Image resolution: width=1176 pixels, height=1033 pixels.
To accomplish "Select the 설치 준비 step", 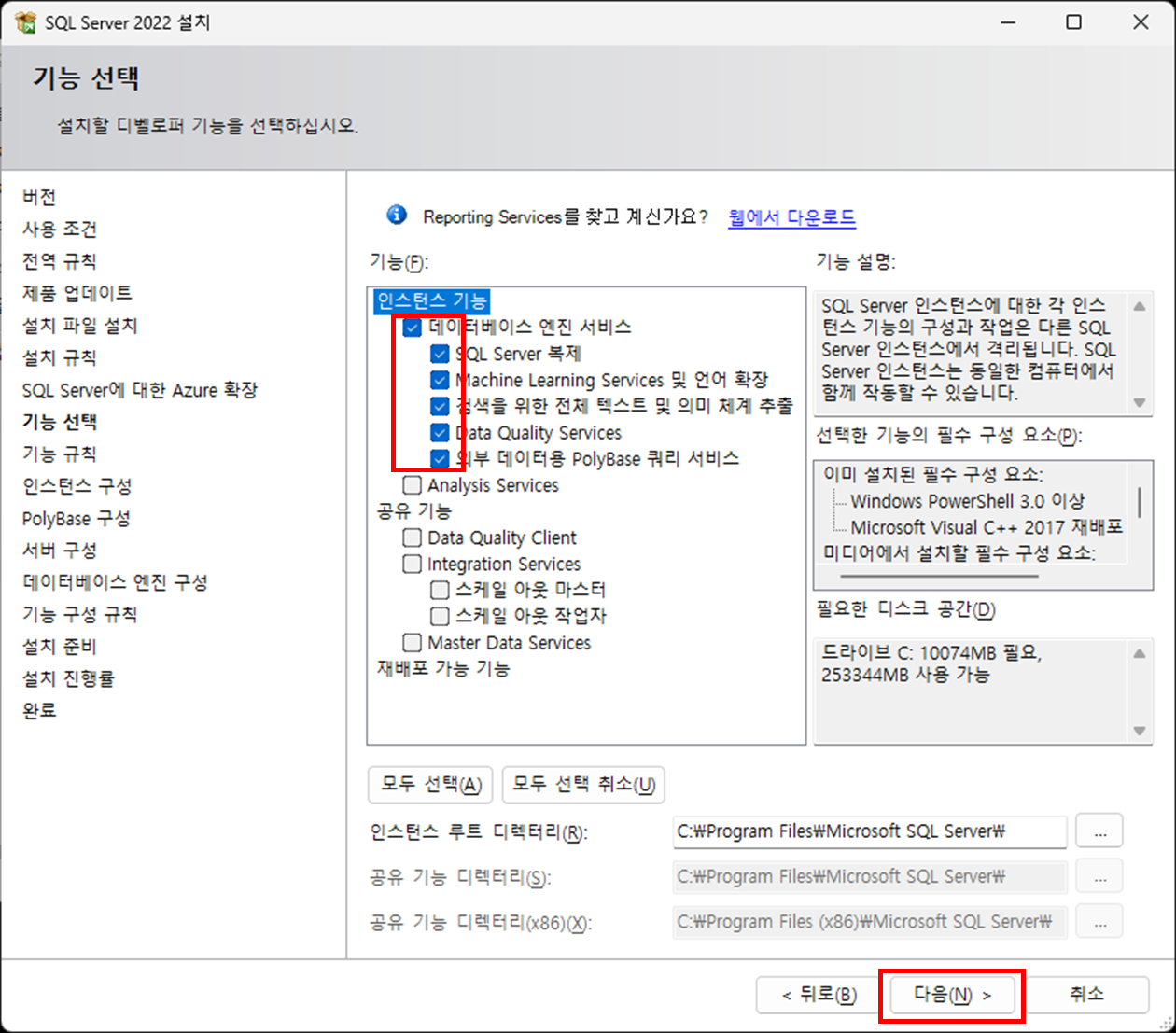I will click(60, 647).
